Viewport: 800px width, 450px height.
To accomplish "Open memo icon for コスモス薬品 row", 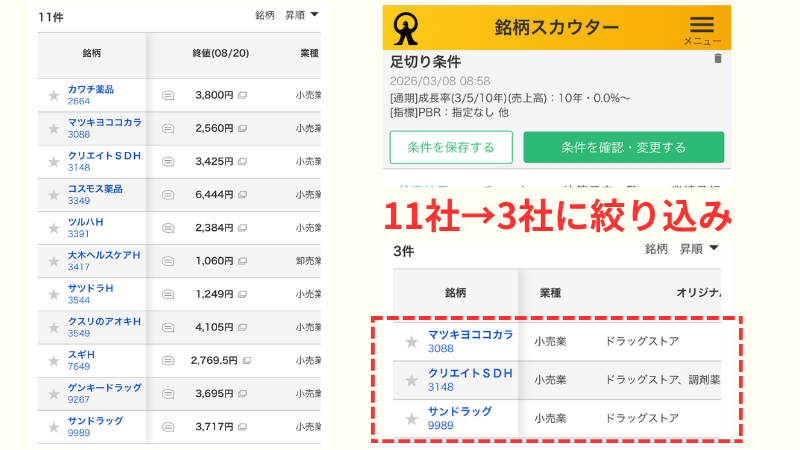I will (168, 195).
